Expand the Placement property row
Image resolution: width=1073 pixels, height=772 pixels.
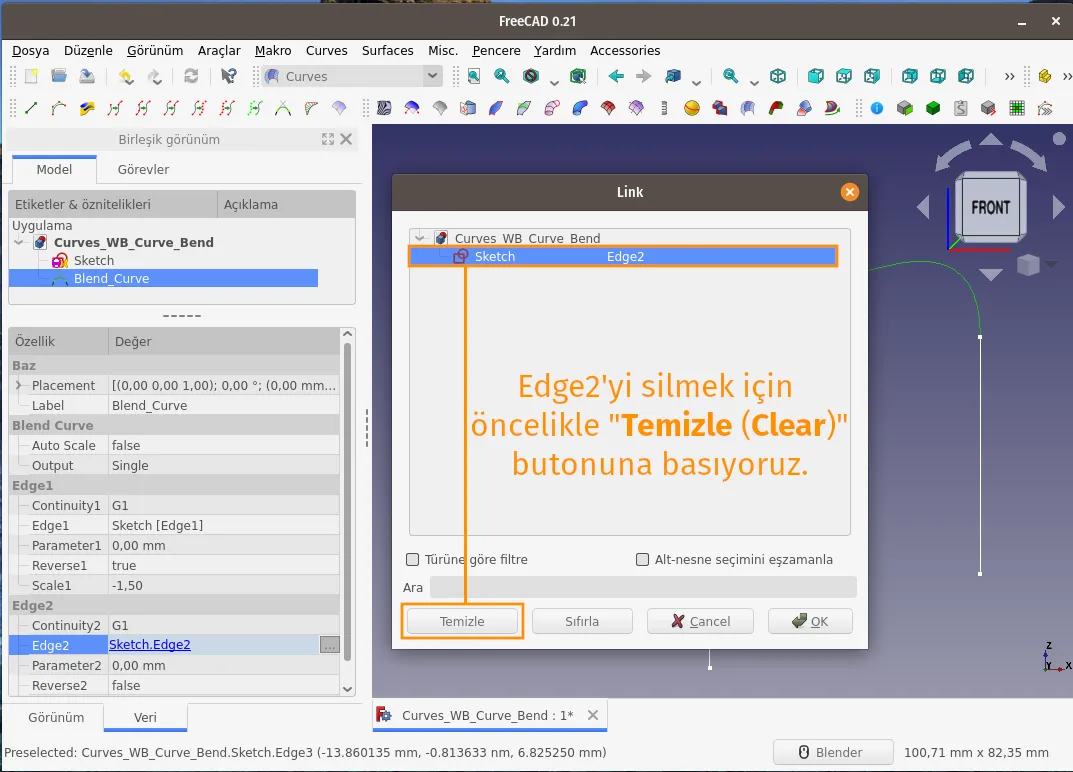pos(19,385)
